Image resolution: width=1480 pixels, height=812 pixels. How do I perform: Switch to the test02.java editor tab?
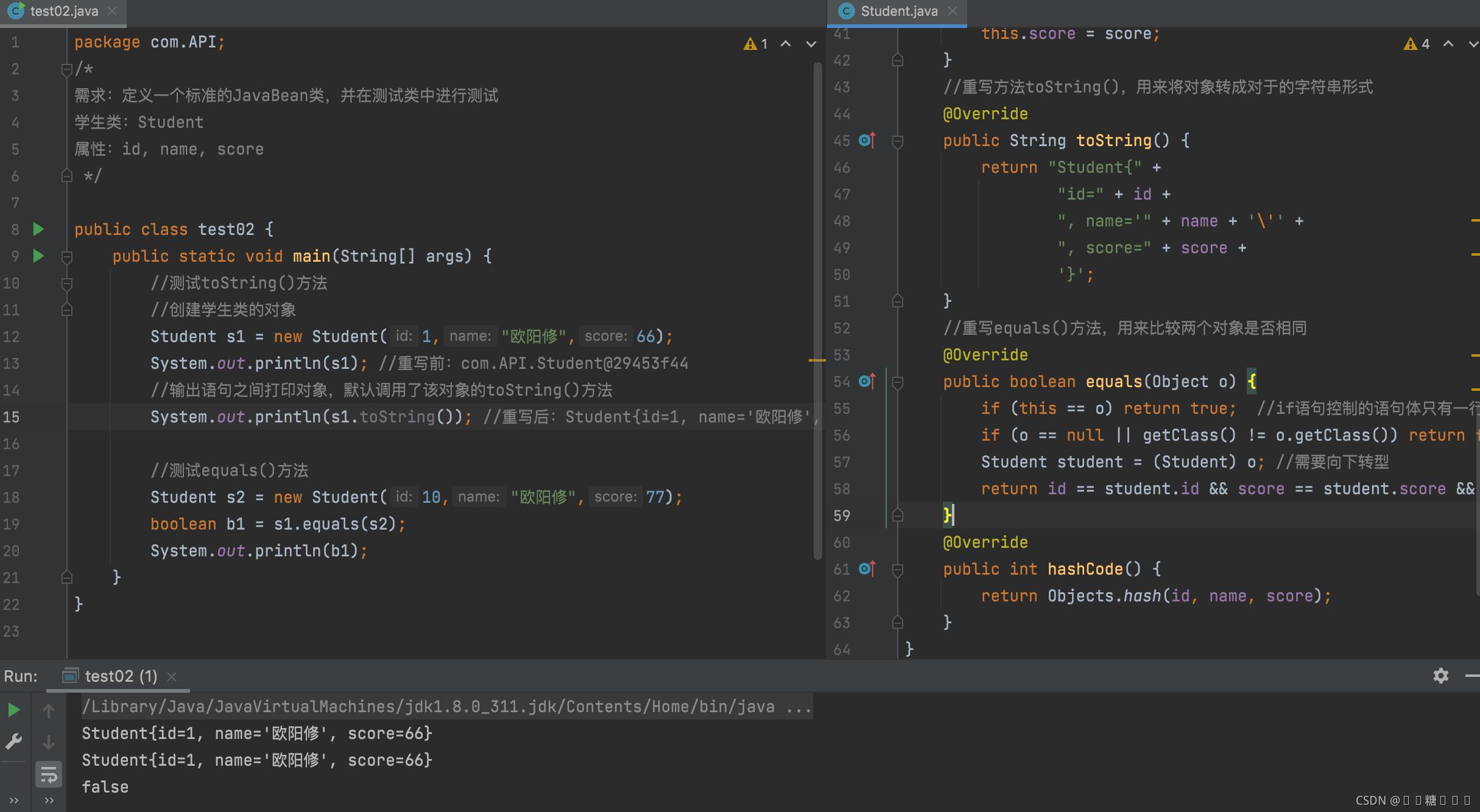63,11
